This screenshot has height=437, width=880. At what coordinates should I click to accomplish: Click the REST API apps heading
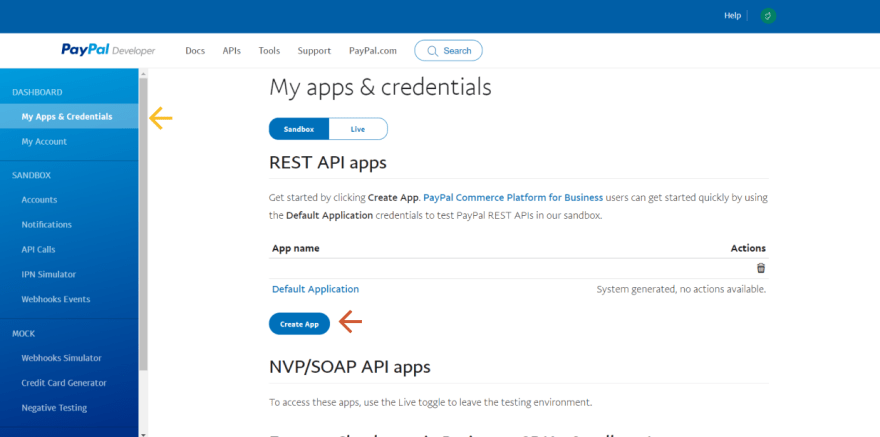click(328, 163)
